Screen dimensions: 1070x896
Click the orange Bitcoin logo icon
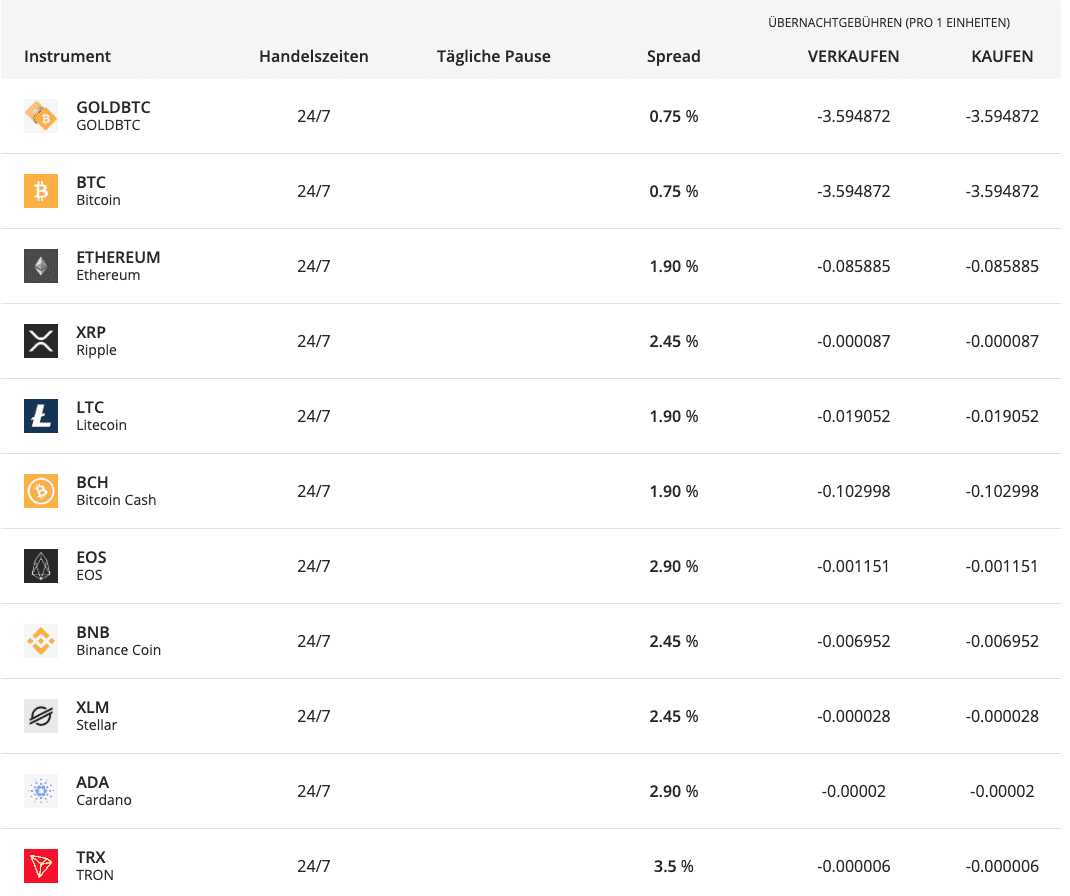[41, 191]
